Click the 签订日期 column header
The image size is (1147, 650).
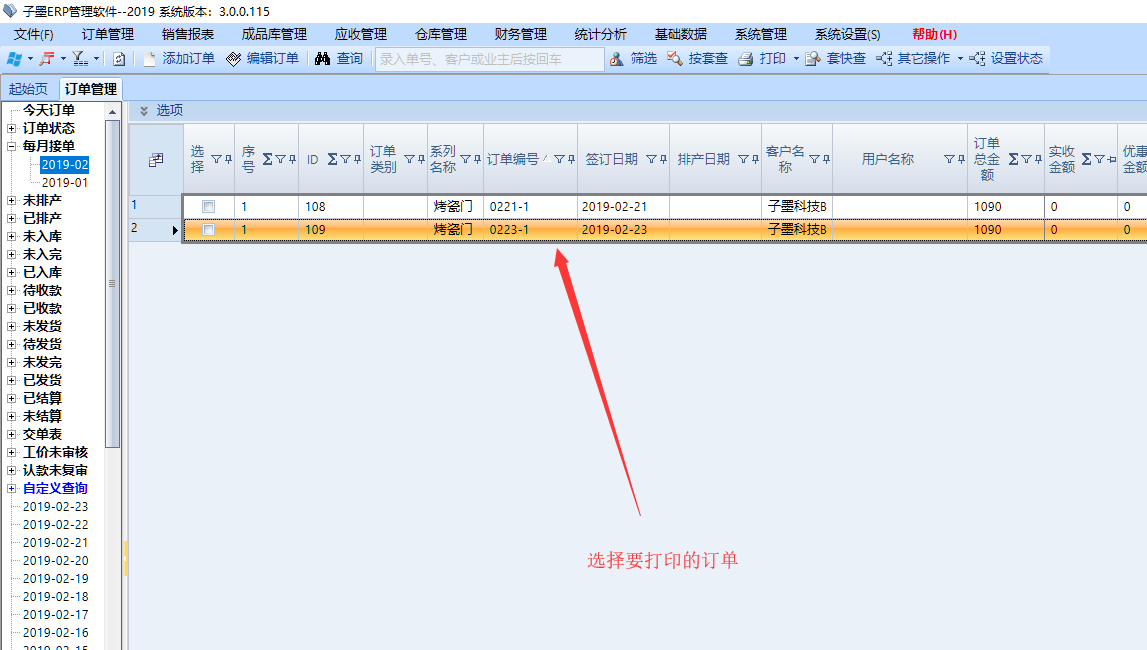[x=611, y=159]
